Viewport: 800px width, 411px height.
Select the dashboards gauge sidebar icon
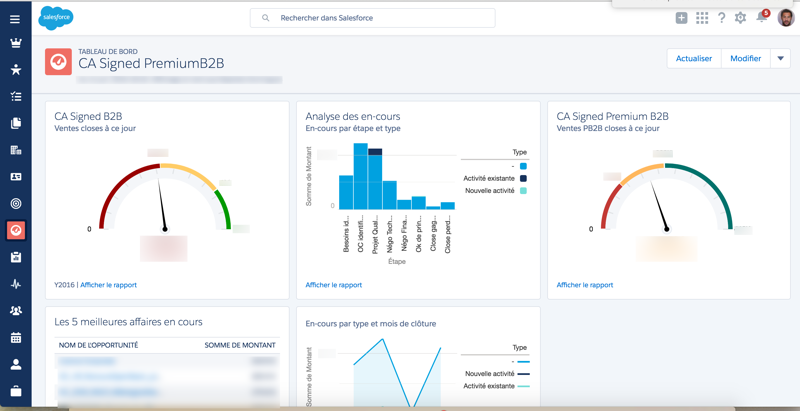pos(16,230)
